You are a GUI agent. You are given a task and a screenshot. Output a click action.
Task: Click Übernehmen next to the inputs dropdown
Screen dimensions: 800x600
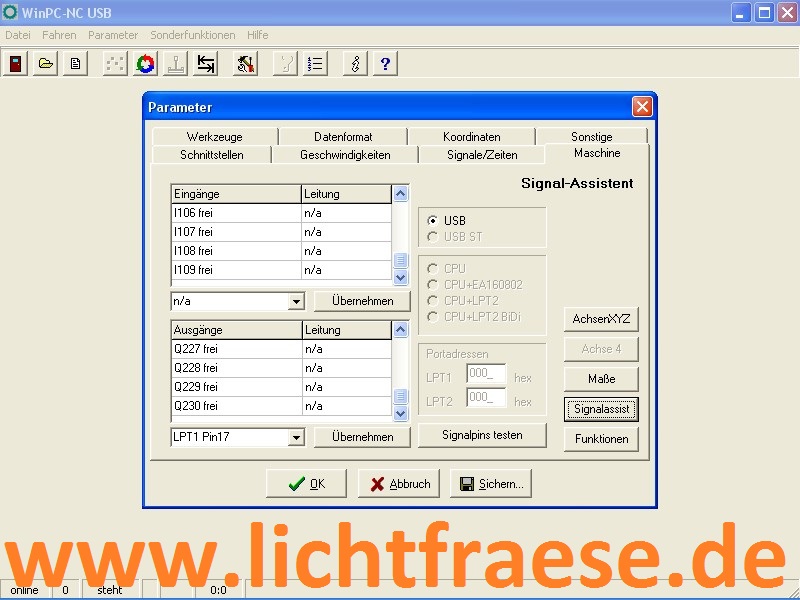point(362,301)
